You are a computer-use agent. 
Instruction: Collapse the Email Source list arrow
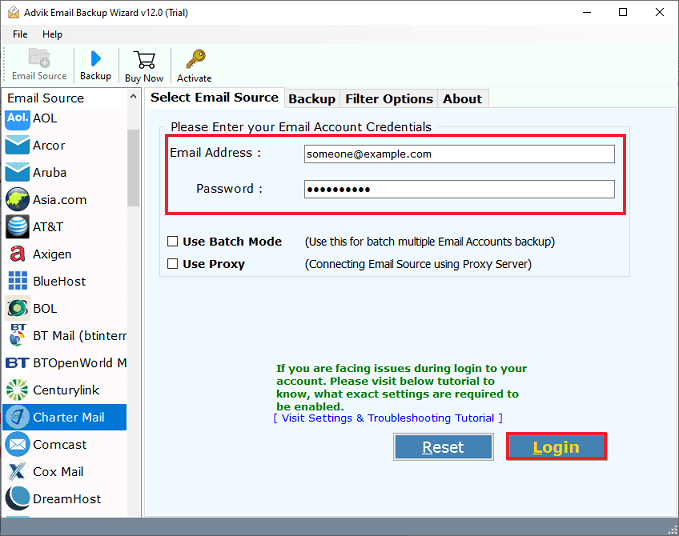click(133, 97)
